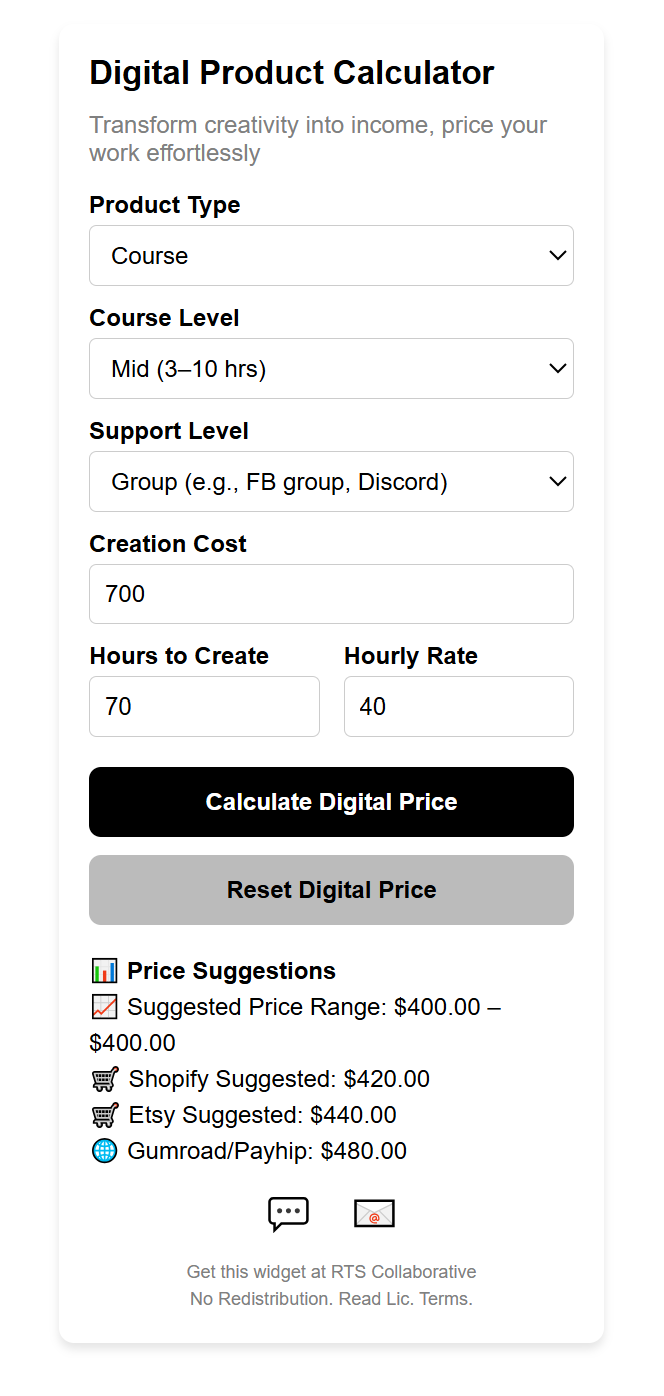This screenshot has width=664, height=1396.
Task: Click the Digital Product Calculator heading
Action: click(x=292, y=72)
